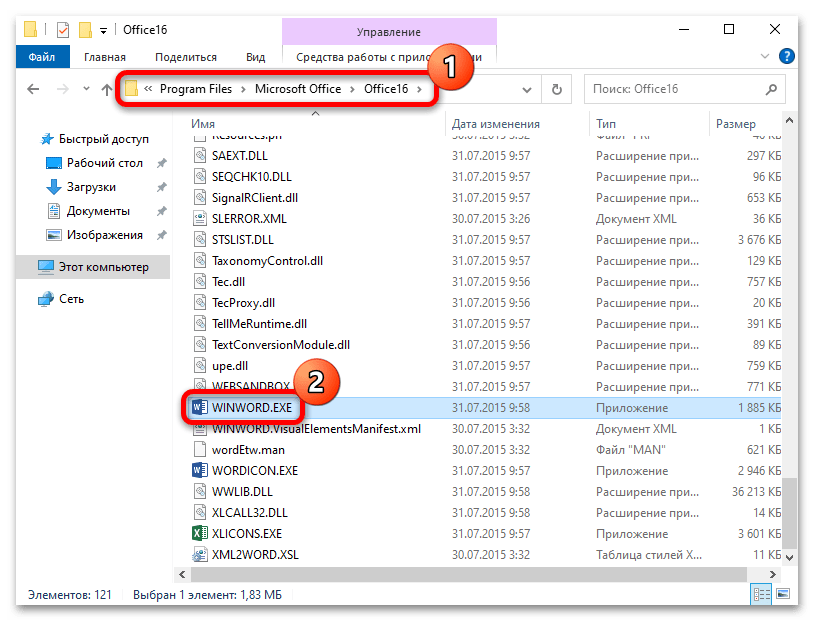The height and width of the screenshot is (621, 814).
Task: Select the XML2WORD.XSL stylesheet icon
Action: [199, 555]
